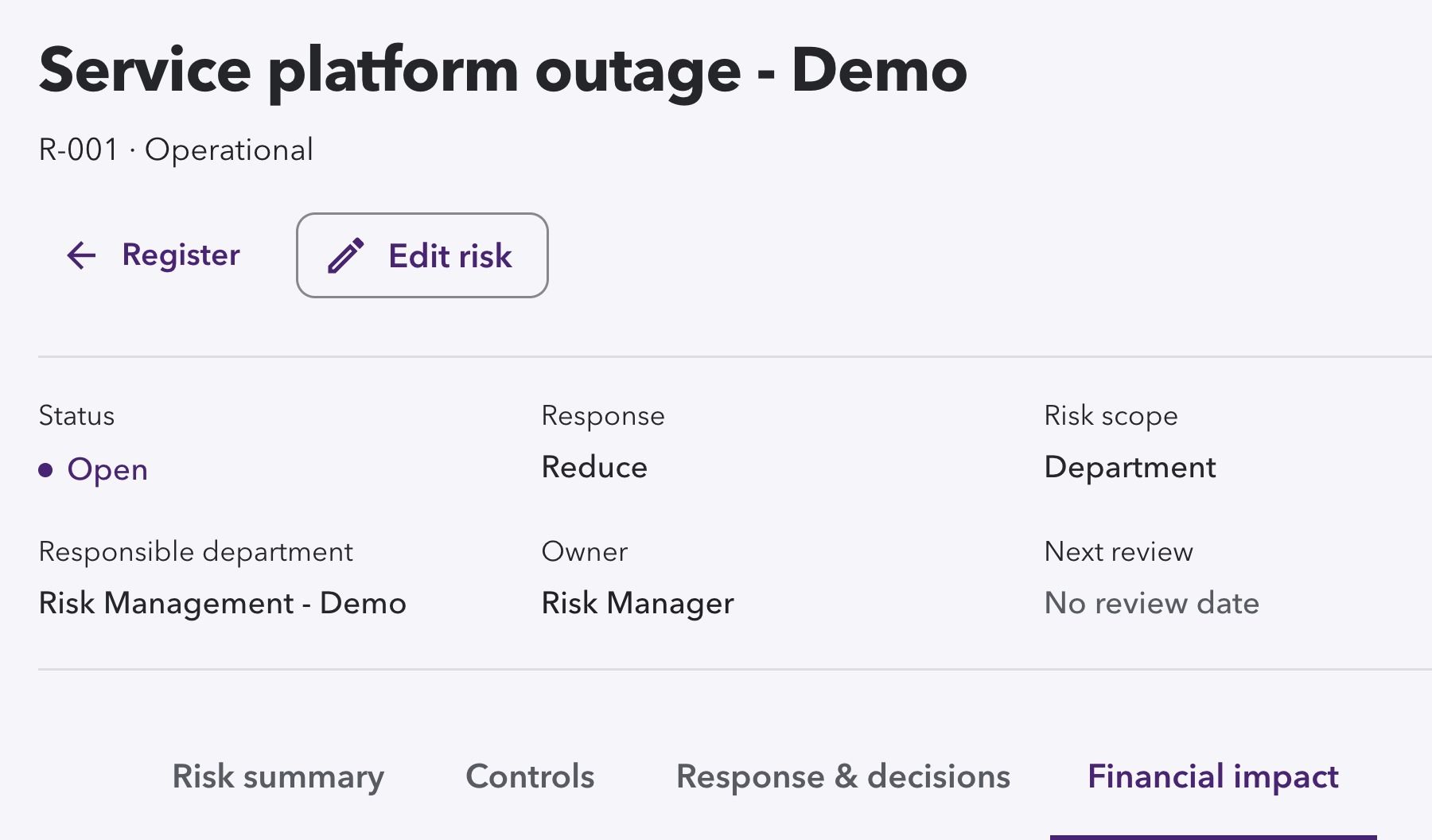Viewport: 1432px width, 840px height.
Task: Select the Financial impact tab
Action: pos(1213,776)
